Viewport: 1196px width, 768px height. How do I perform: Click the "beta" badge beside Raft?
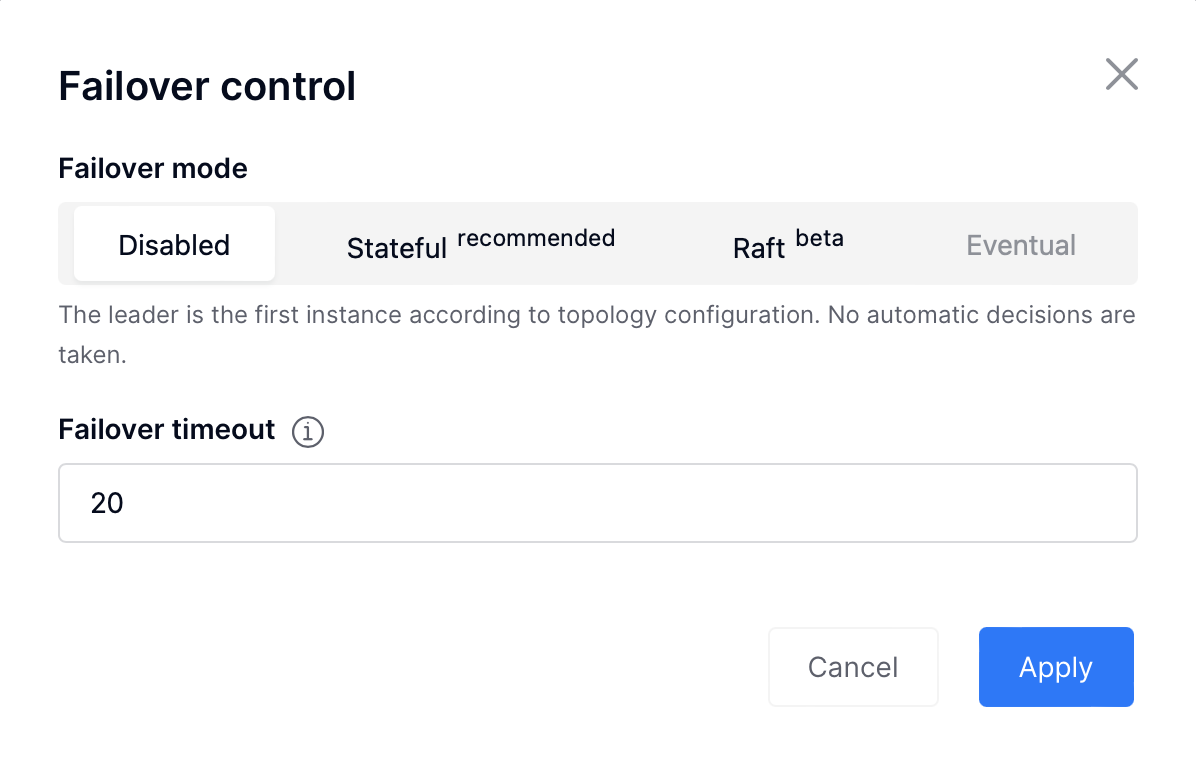click(x=819, y=238)
